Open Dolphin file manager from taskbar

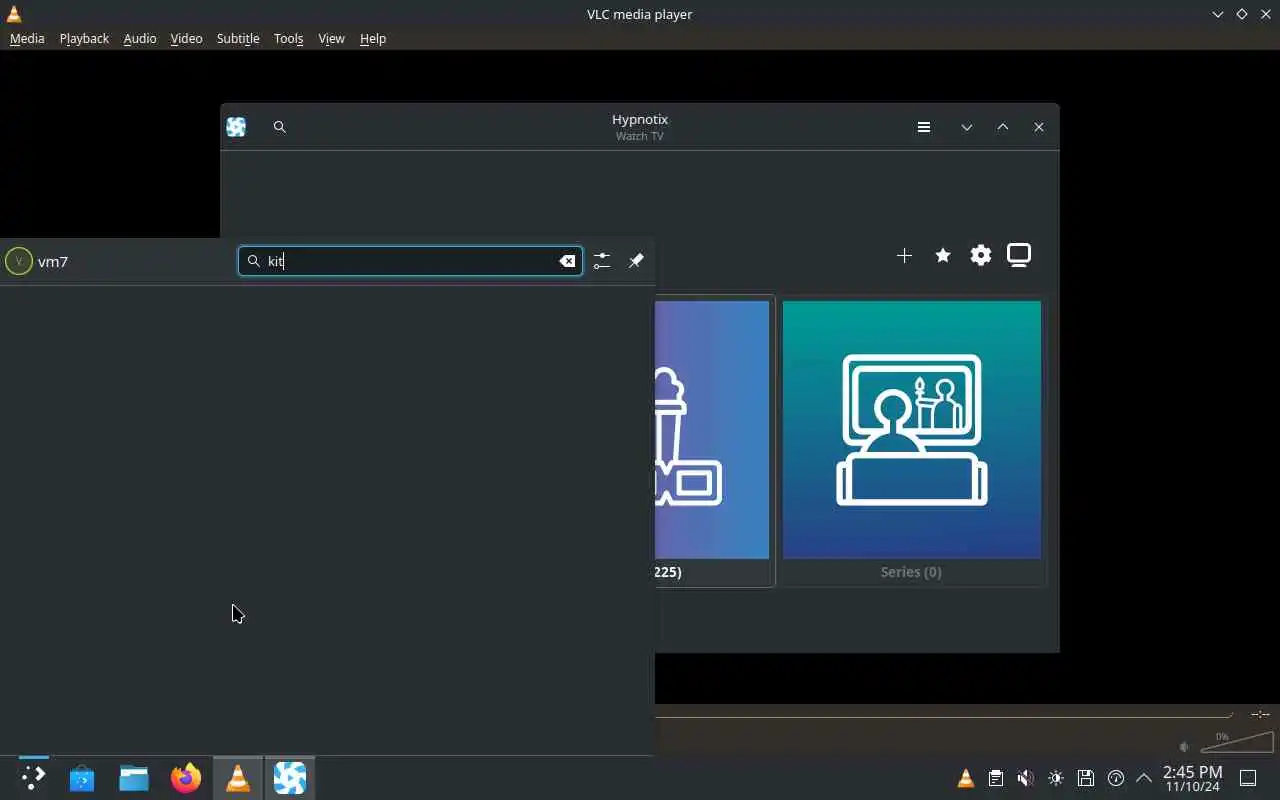point(134,778)
